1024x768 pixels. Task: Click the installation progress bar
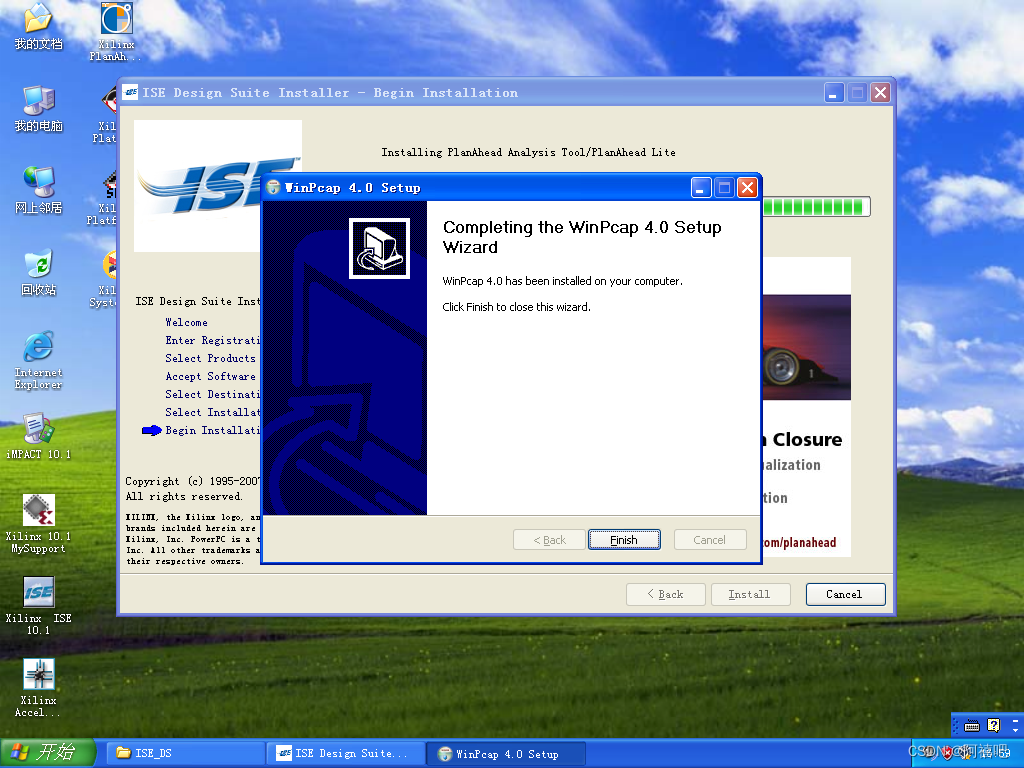pos(816,207)
